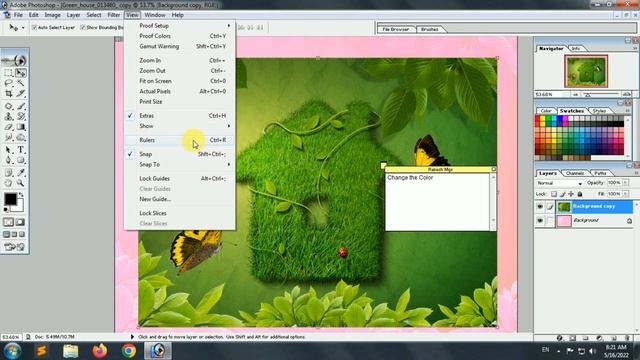Switch to the Channels tab
640x360 pixels.
tap(575, 173)
